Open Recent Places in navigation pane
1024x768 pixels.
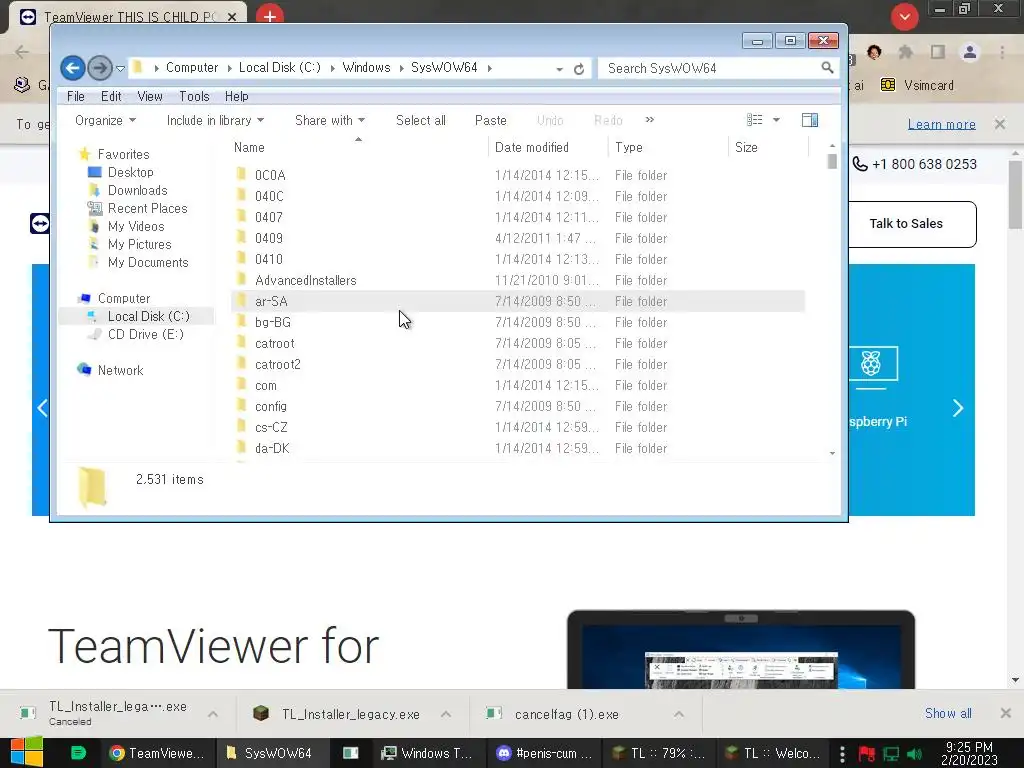tap(147, 208)
